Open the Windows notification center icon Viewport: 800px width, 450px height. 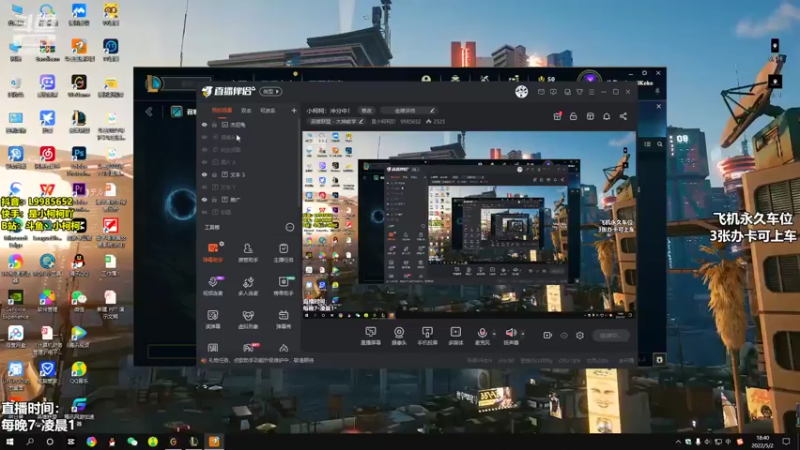(x=786, y=441)
